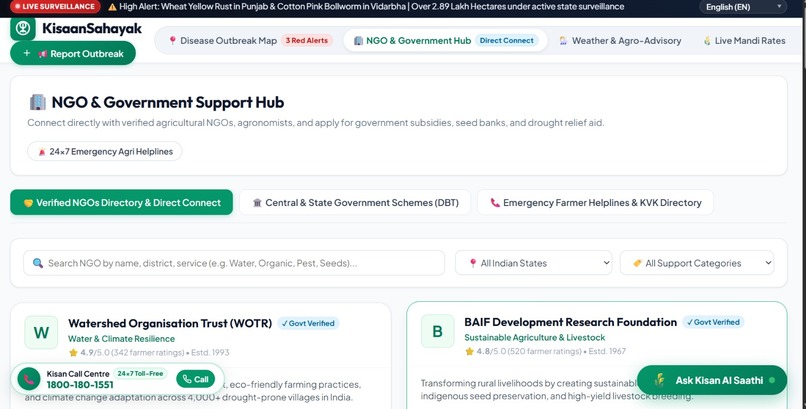806x409 pixels.
Task: Click the pin icon in states dropdown
Action: [473, 263]
